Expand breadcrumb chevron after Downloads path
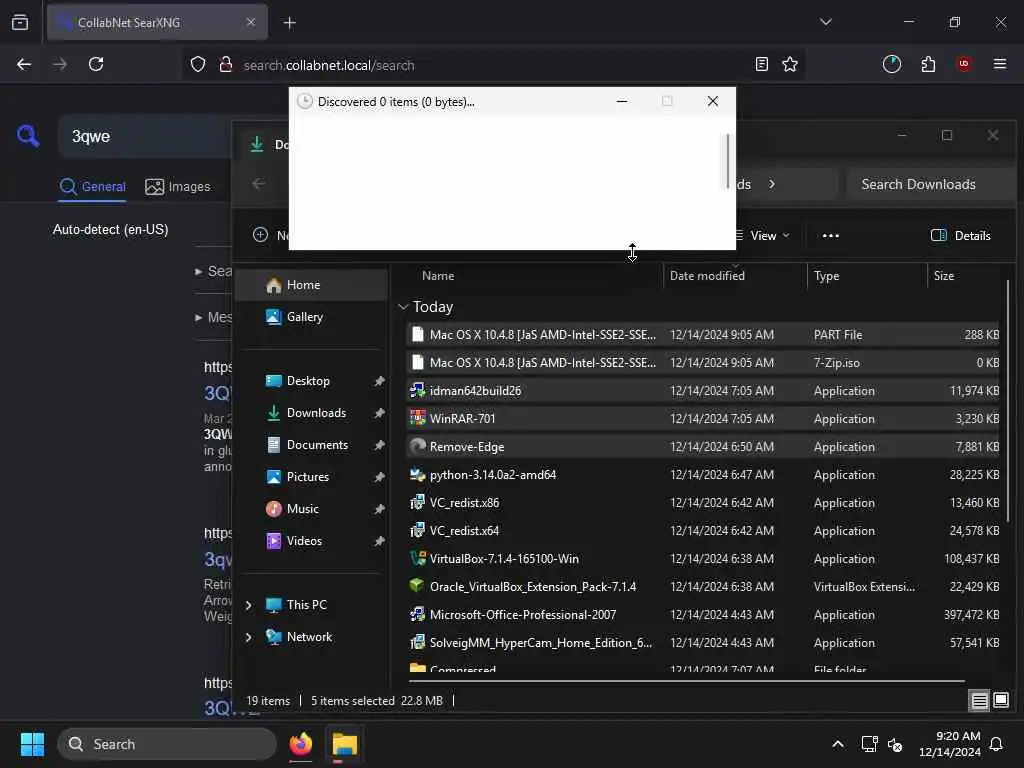 772,184
